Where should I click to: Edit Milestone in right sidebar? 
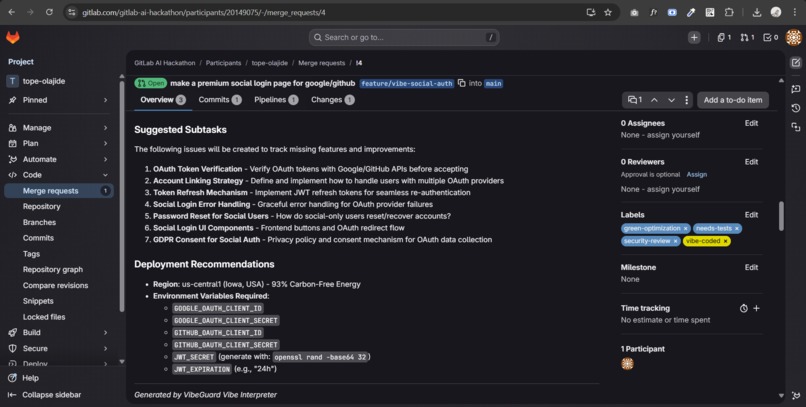tap(751, 267)
